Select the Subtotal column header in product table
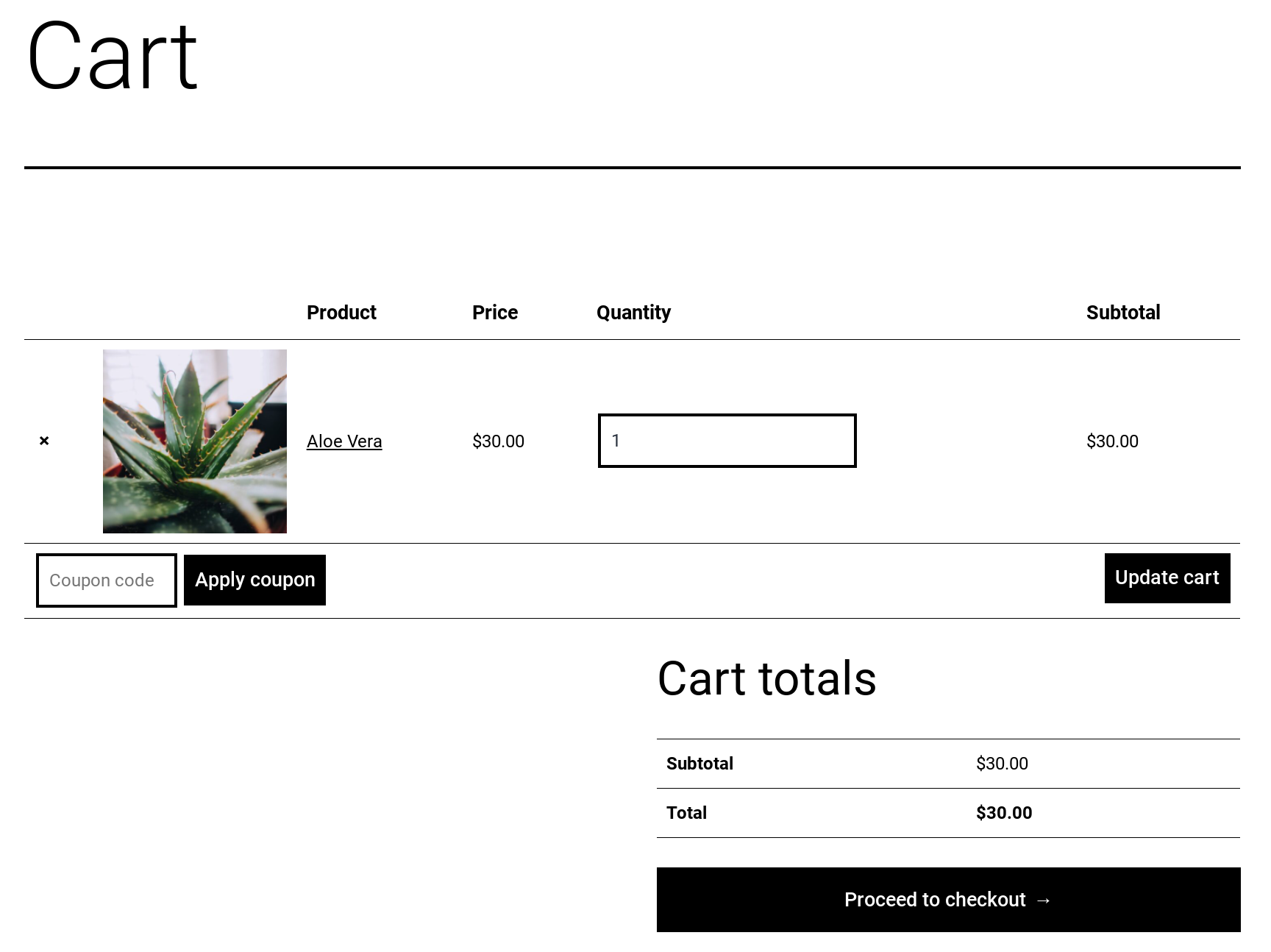The height and width of the screenshot is (952, 1271). [x=1123, y=313]
